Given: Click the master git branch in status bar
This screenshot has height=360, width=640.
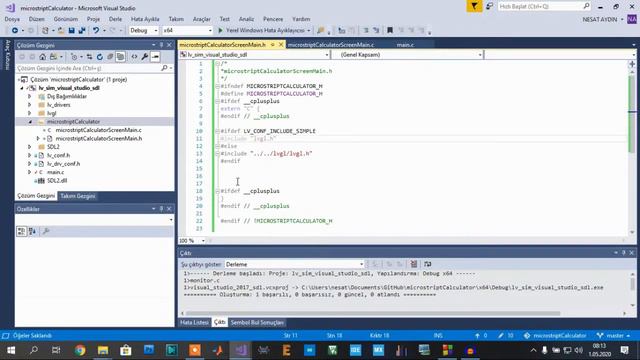Looking at the screenshot, I should coord(613,336).
